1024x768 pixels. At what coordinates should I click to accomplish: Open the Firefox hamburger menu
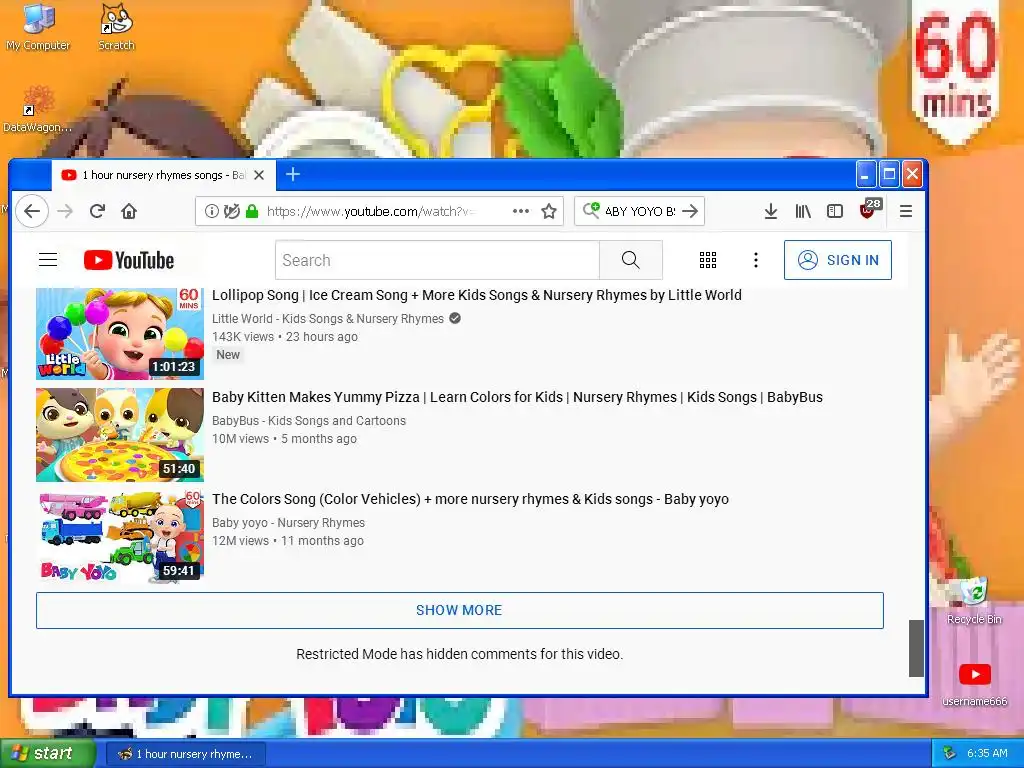click(906, 211)
